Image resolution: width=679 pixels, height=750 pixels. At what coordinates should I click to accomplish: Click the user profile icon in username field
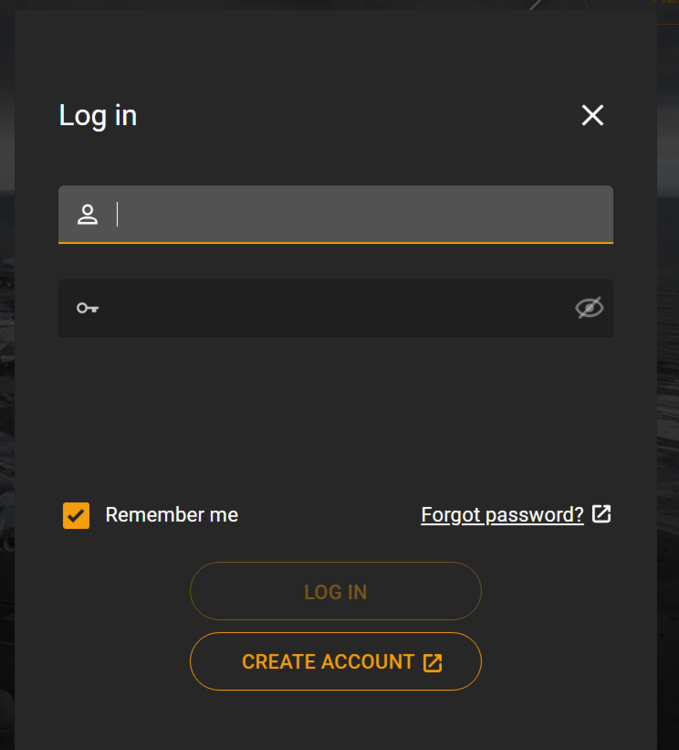[88, 214]
